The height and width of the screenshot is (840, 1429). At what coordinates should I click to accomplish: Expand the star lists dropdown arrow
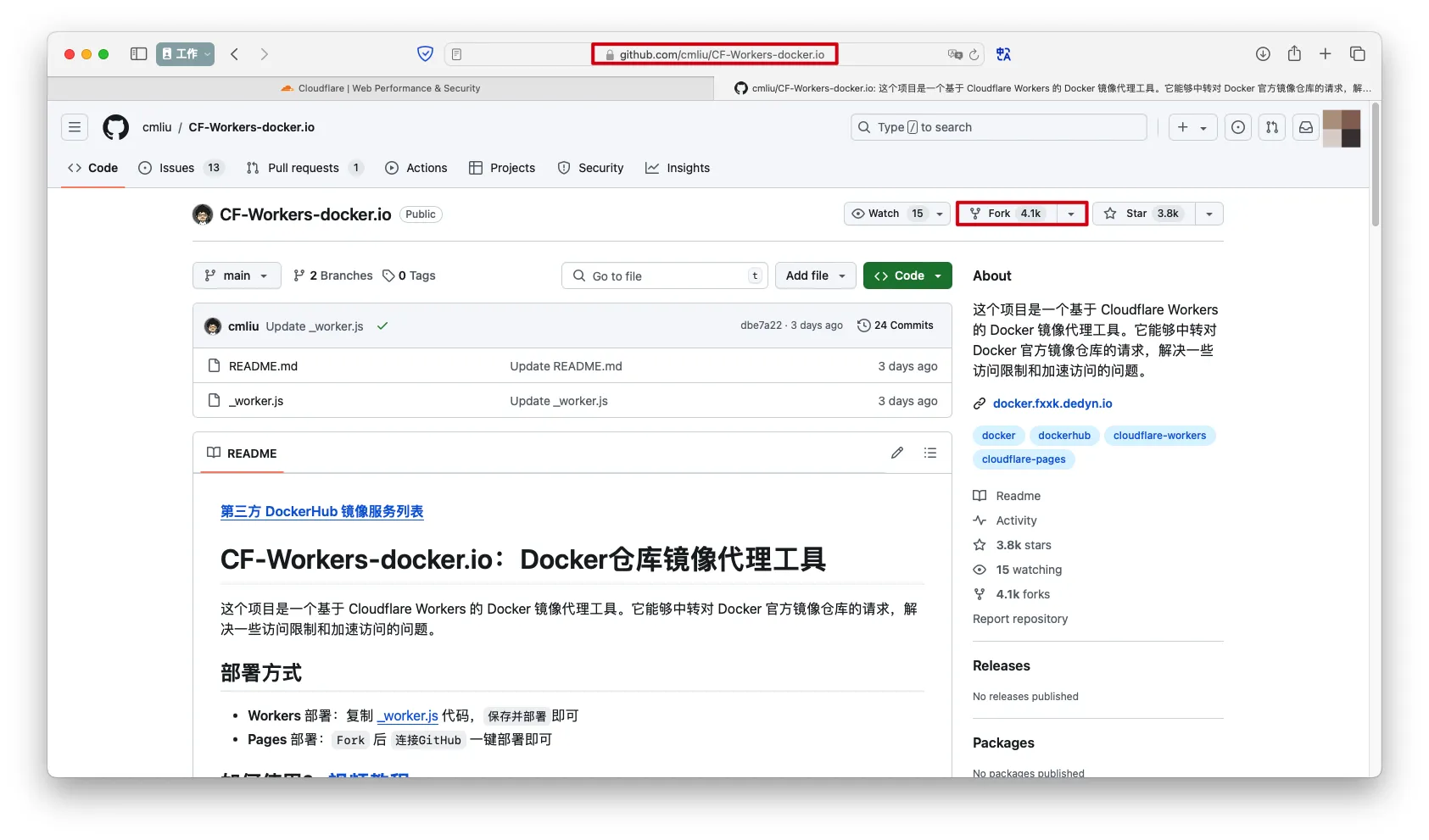[1209, 214]
